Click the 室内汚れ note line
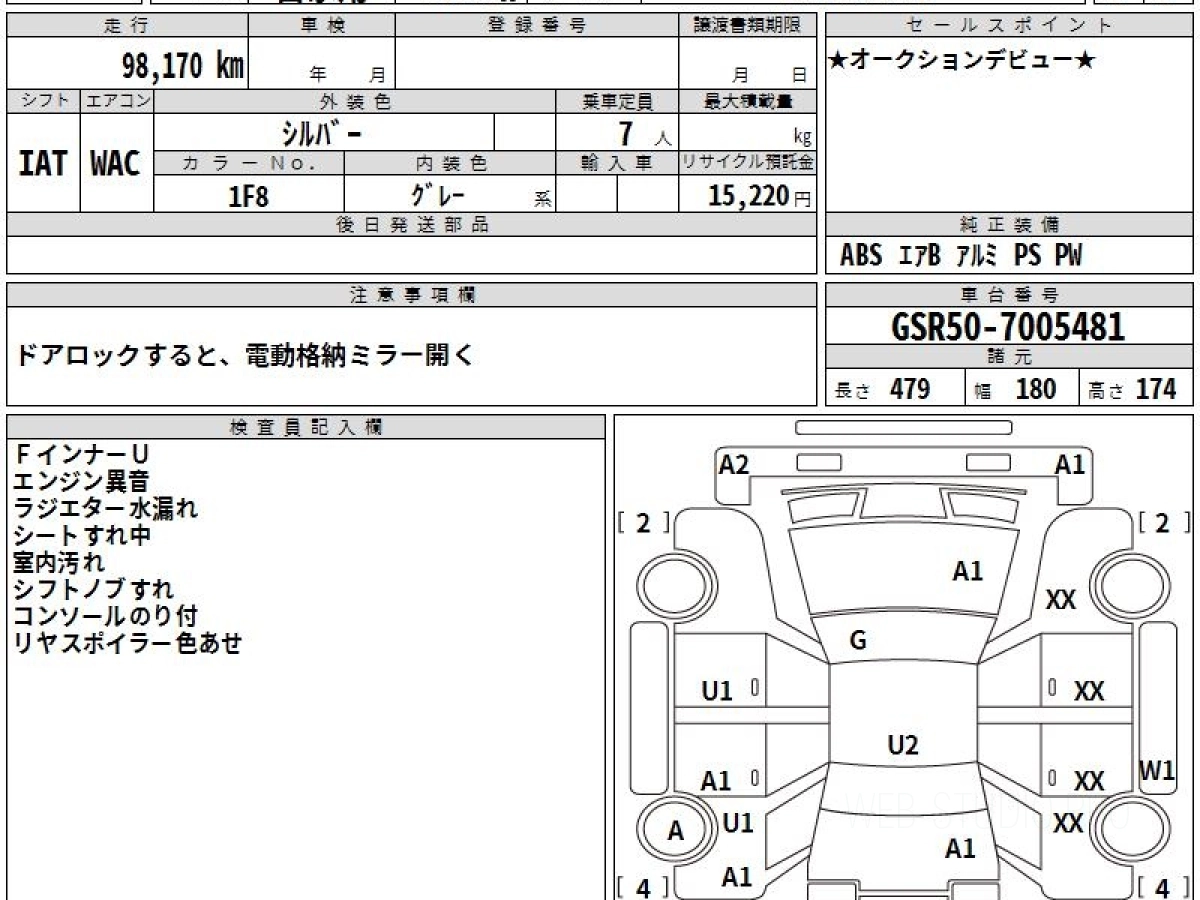This screenshot has width=1200, height=900. point(59,562)
